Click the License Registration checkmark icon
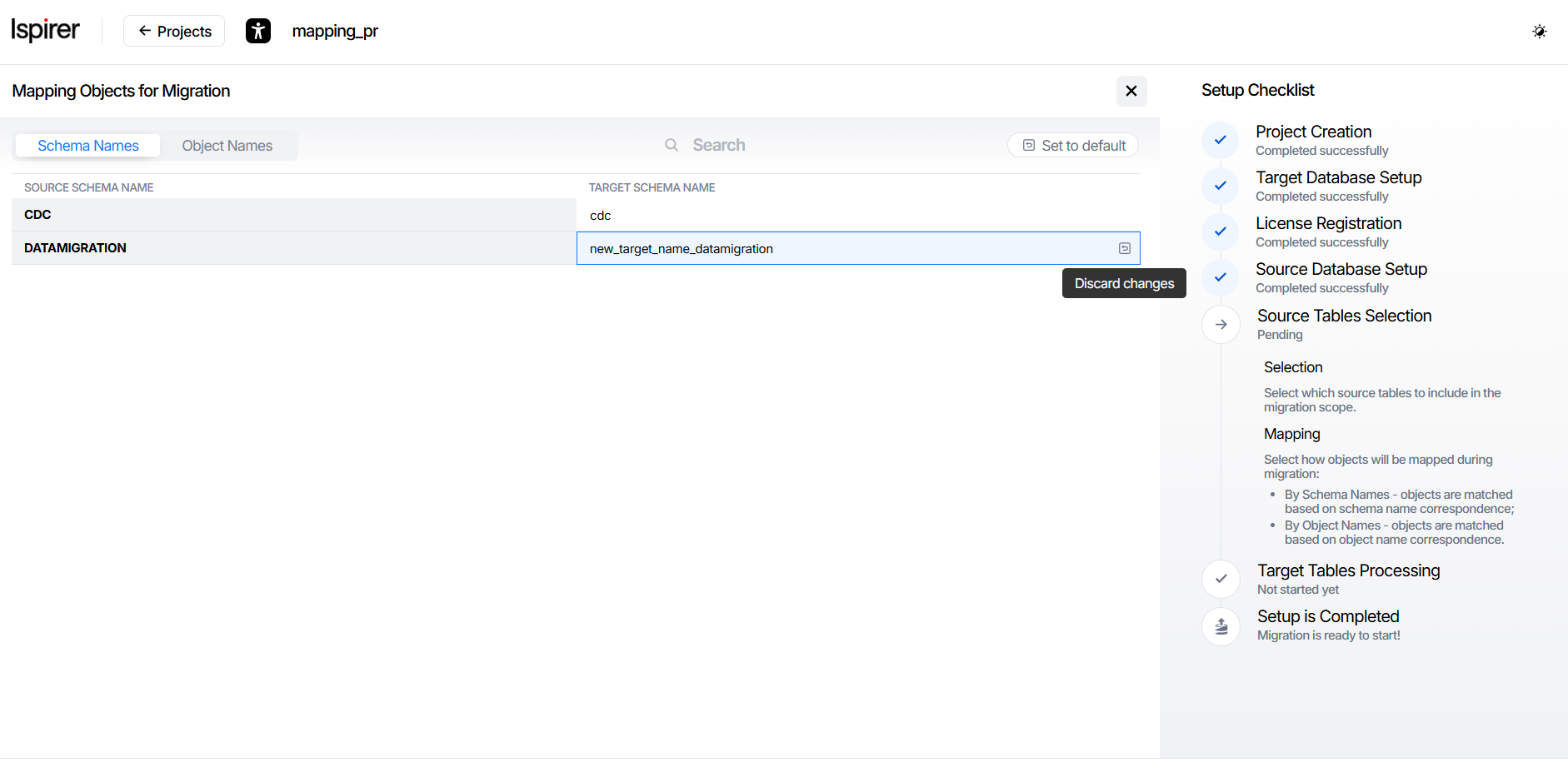1568x767 pixels. point(1221,232)
